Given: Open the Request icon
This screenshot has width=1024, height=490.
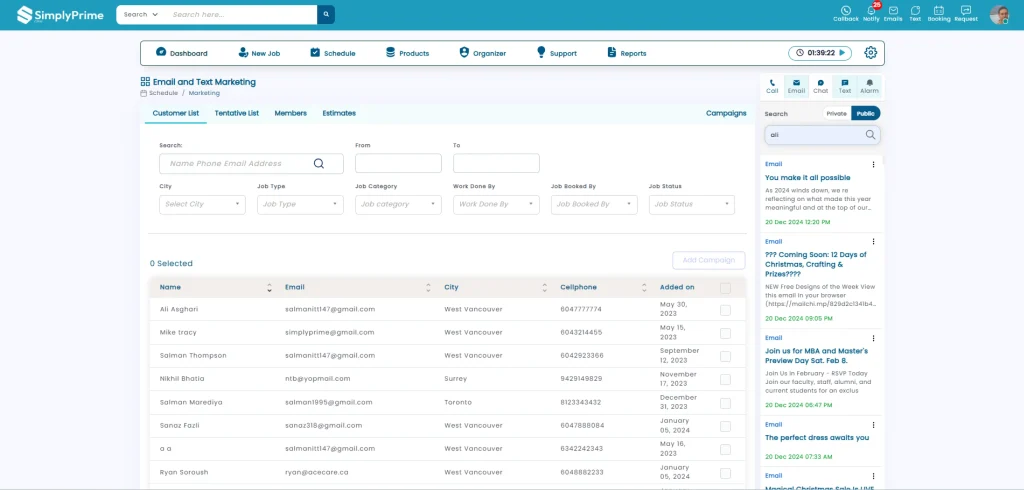Looking at the screenshot, I should (966, 14).
